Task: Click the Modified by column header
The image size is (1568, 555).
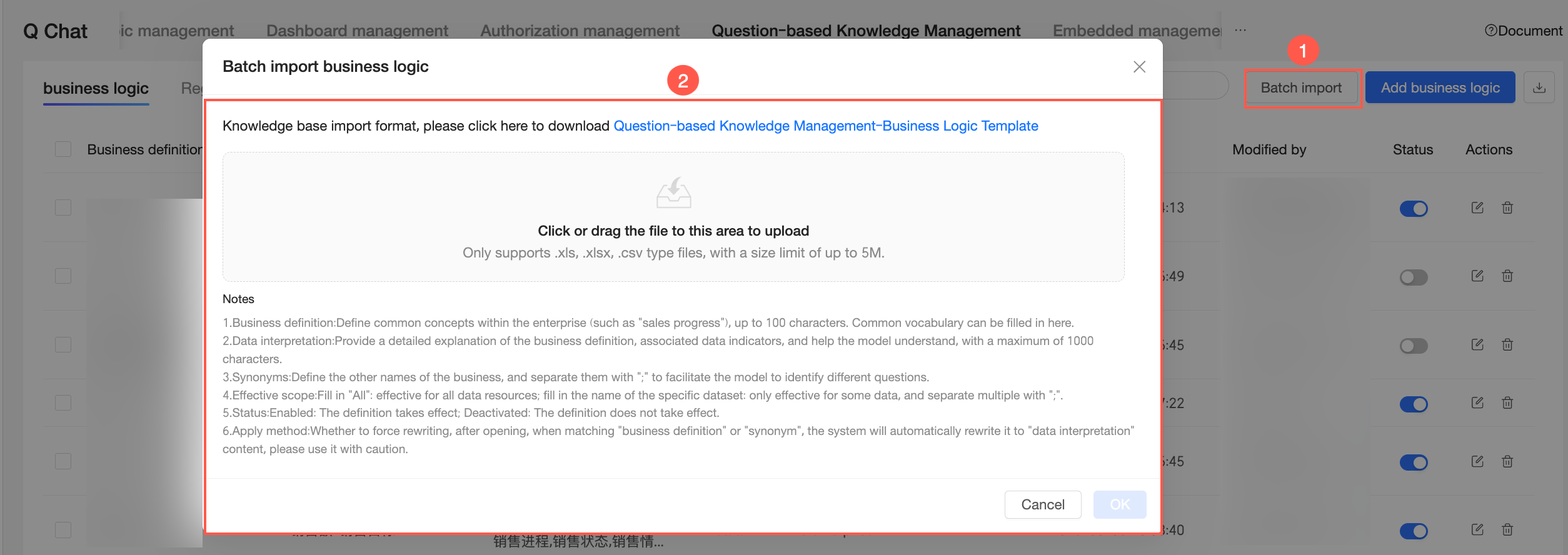Action: pyautogui.click(x=1269, y=149)
